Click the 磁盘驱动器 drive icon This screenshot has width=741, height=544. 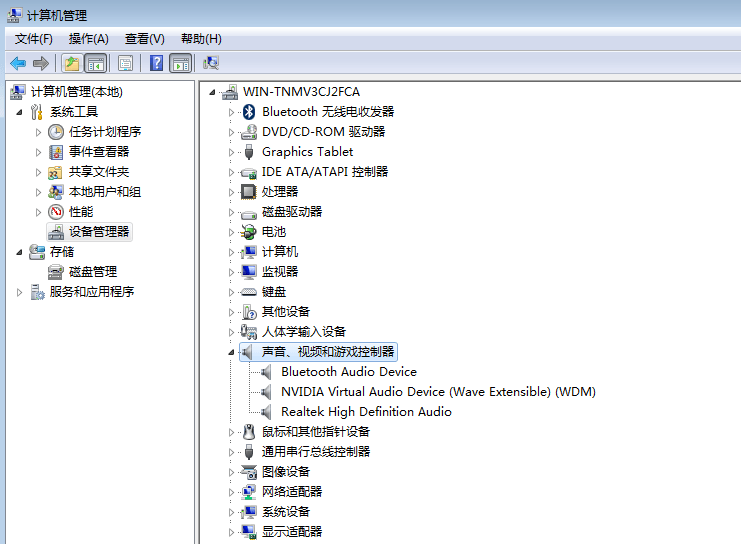tap(249, 213)
